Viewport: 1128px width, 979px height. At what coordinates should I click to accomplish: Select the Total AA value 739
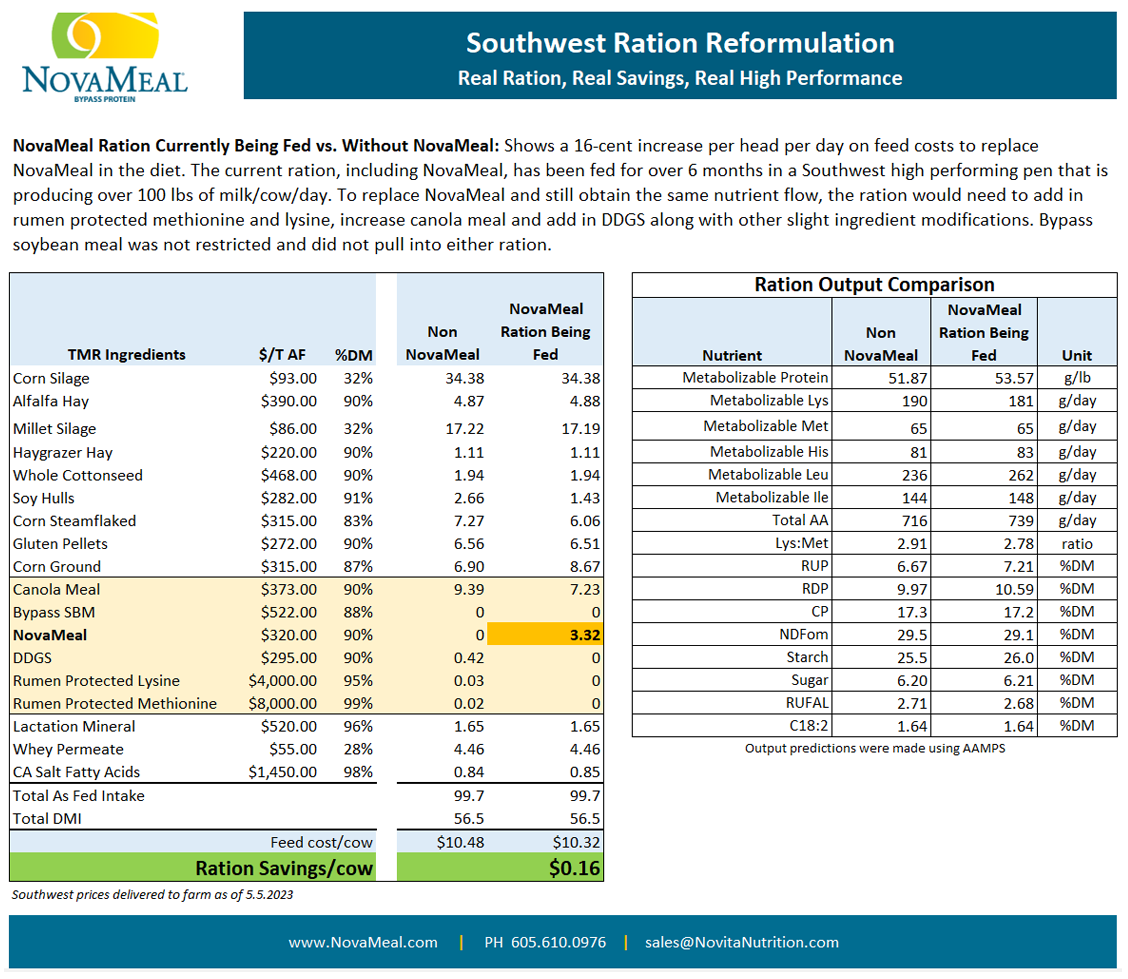pyautogui.click(x=1021, y=521)
